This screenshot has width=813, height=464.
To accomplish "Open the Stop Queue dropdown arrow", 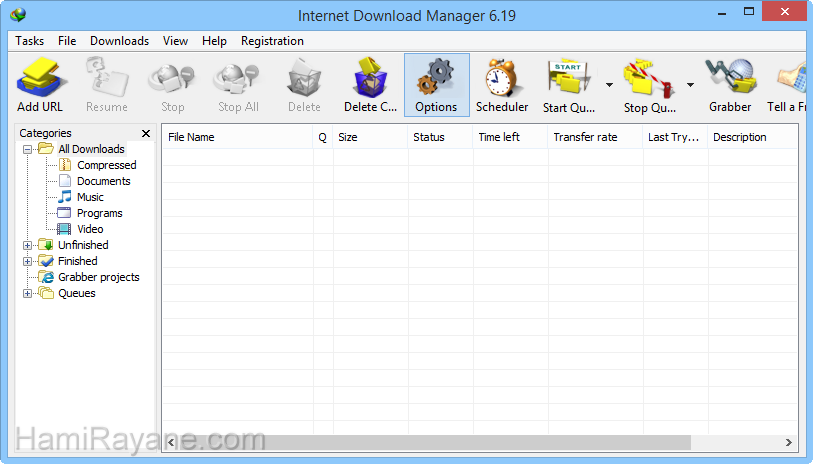I will pyautogui.click(x=690, y=85).
